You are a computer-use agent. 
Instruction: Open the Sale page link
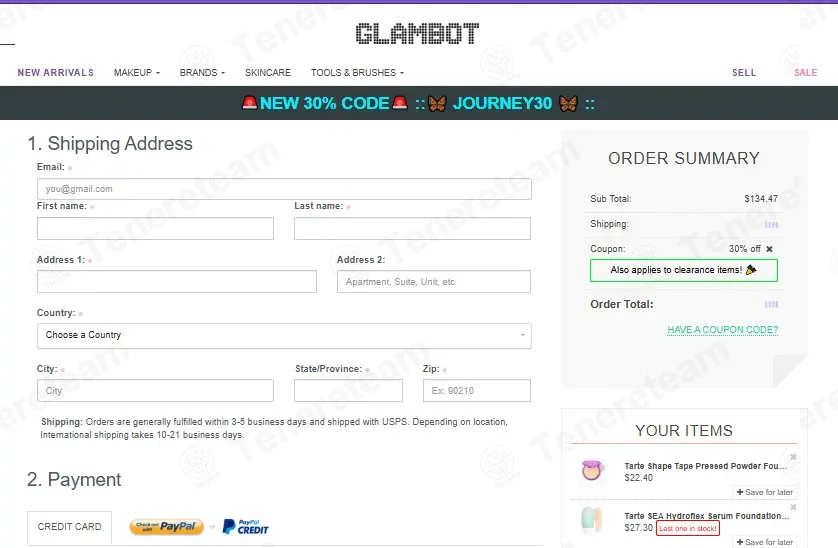(x=805, y=73)
